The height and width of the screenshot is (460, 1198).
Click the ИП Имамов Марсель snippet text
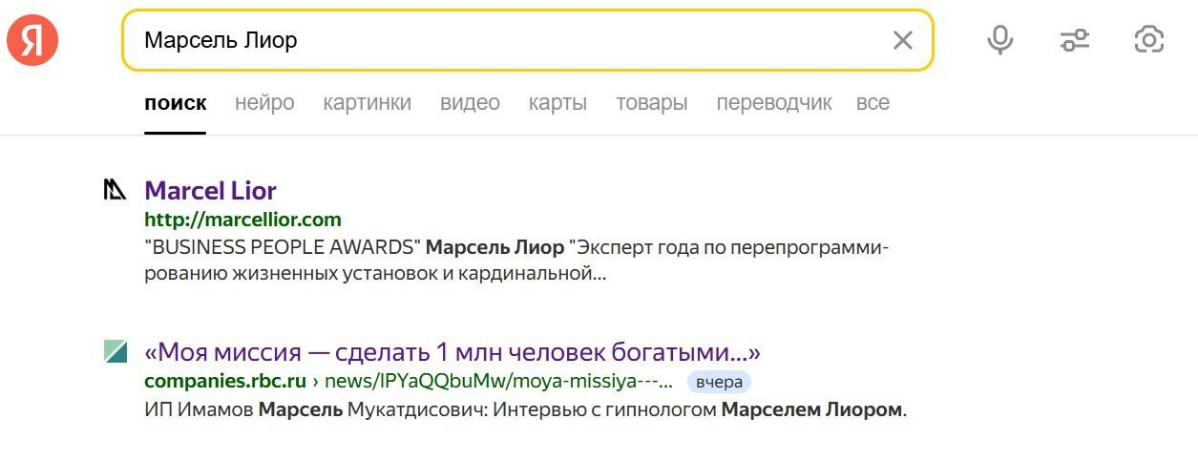[525, 410]
